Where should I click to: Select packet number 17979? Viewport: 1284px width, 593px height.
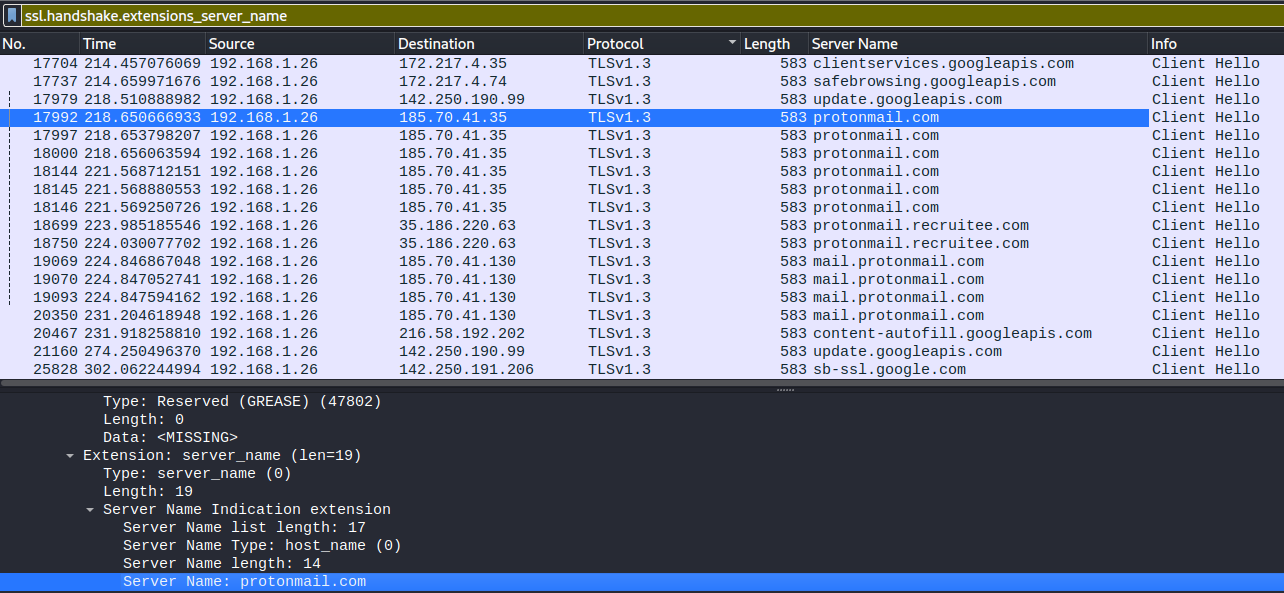click(x=642, y=99)
